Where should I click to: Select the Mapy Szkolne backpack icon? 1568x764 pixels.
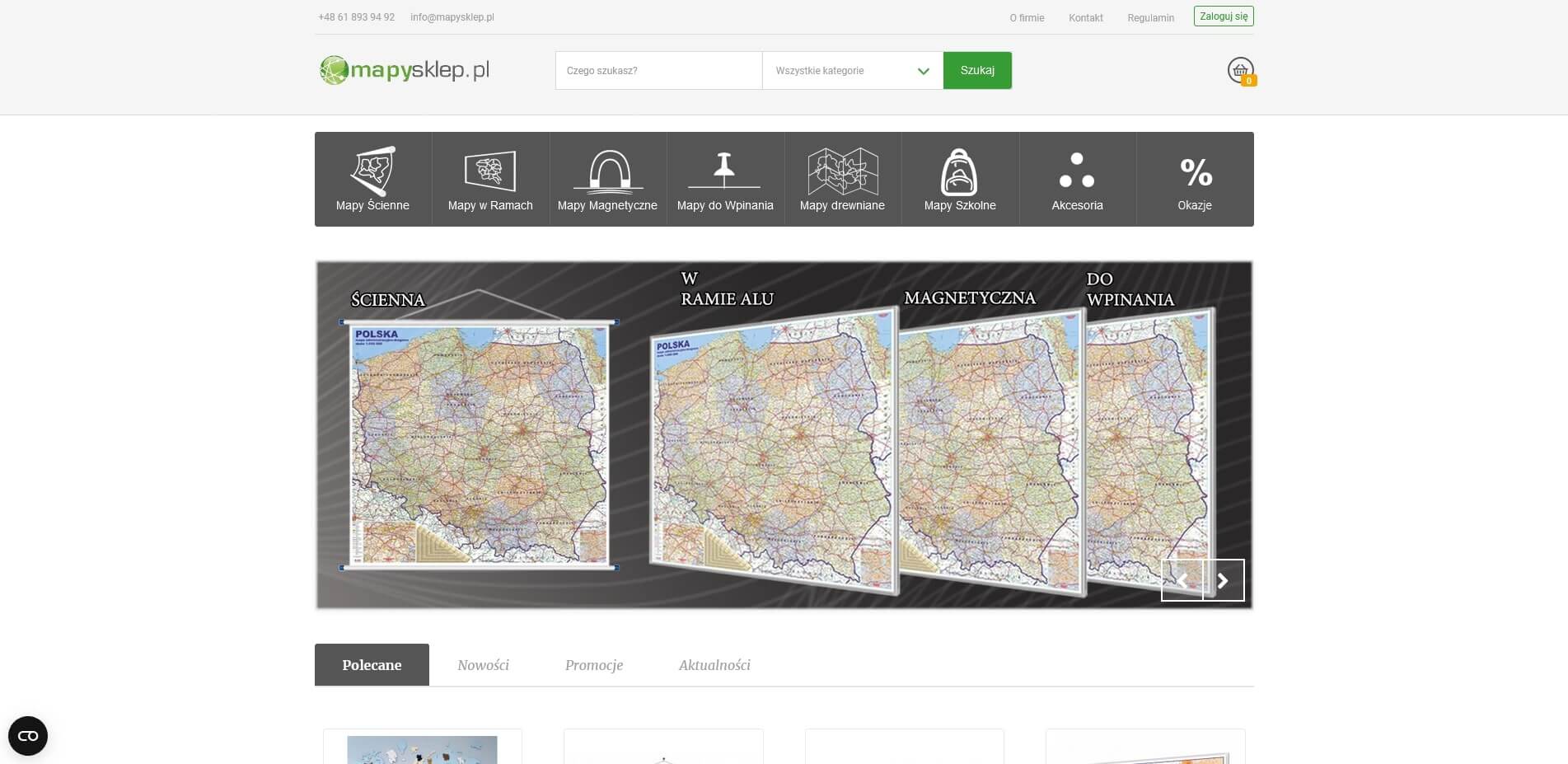959,171
